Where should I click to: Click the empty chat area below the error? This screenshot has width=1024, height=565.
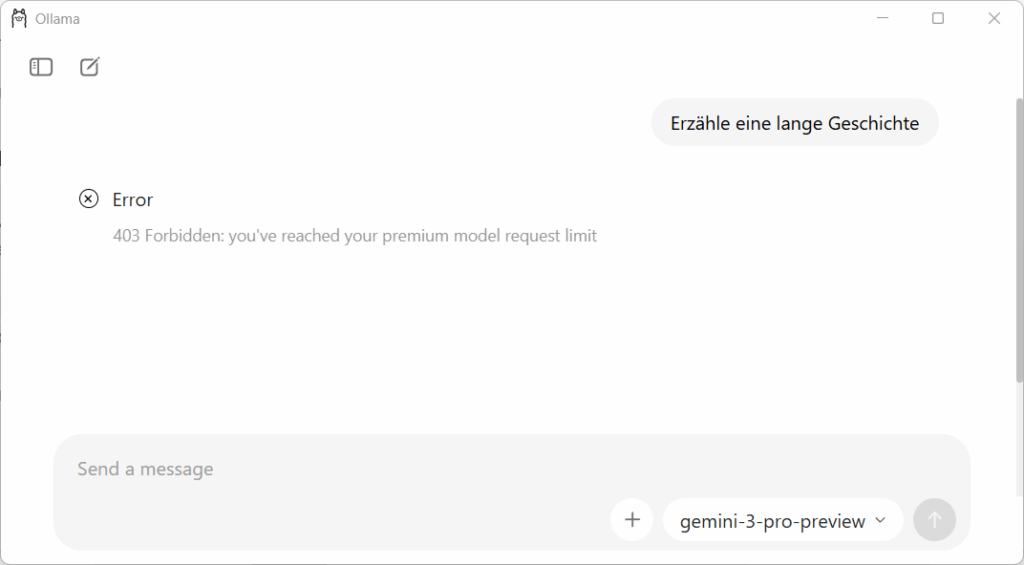click(500, 340)
